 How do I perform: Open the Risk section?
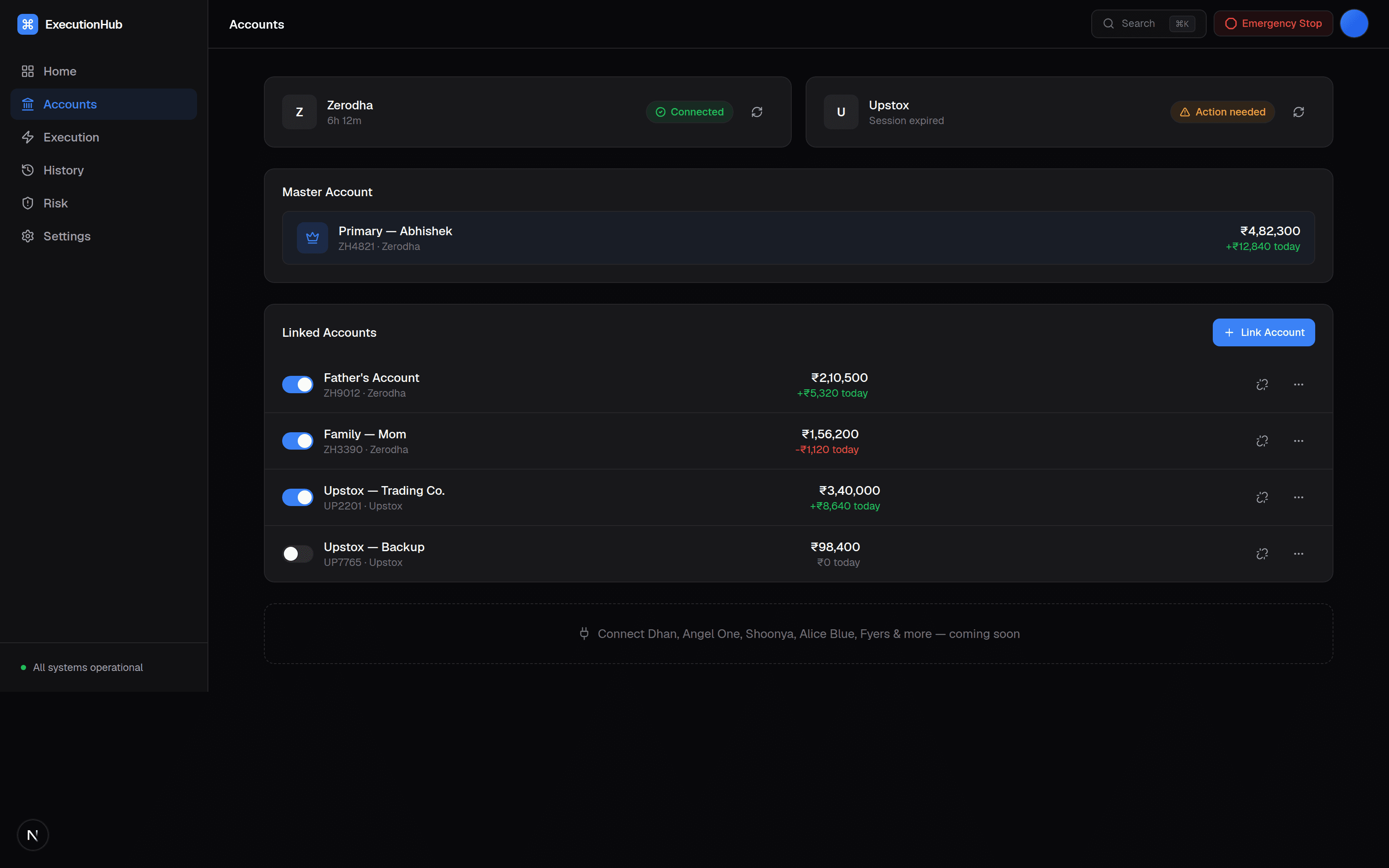pos(104,203)
